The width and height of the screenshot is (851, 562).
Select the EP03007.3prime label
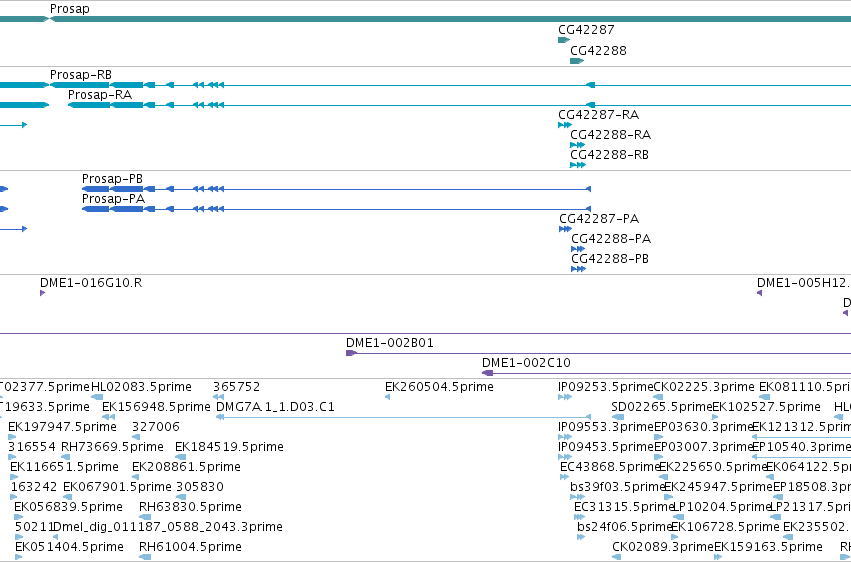point(703,447)
